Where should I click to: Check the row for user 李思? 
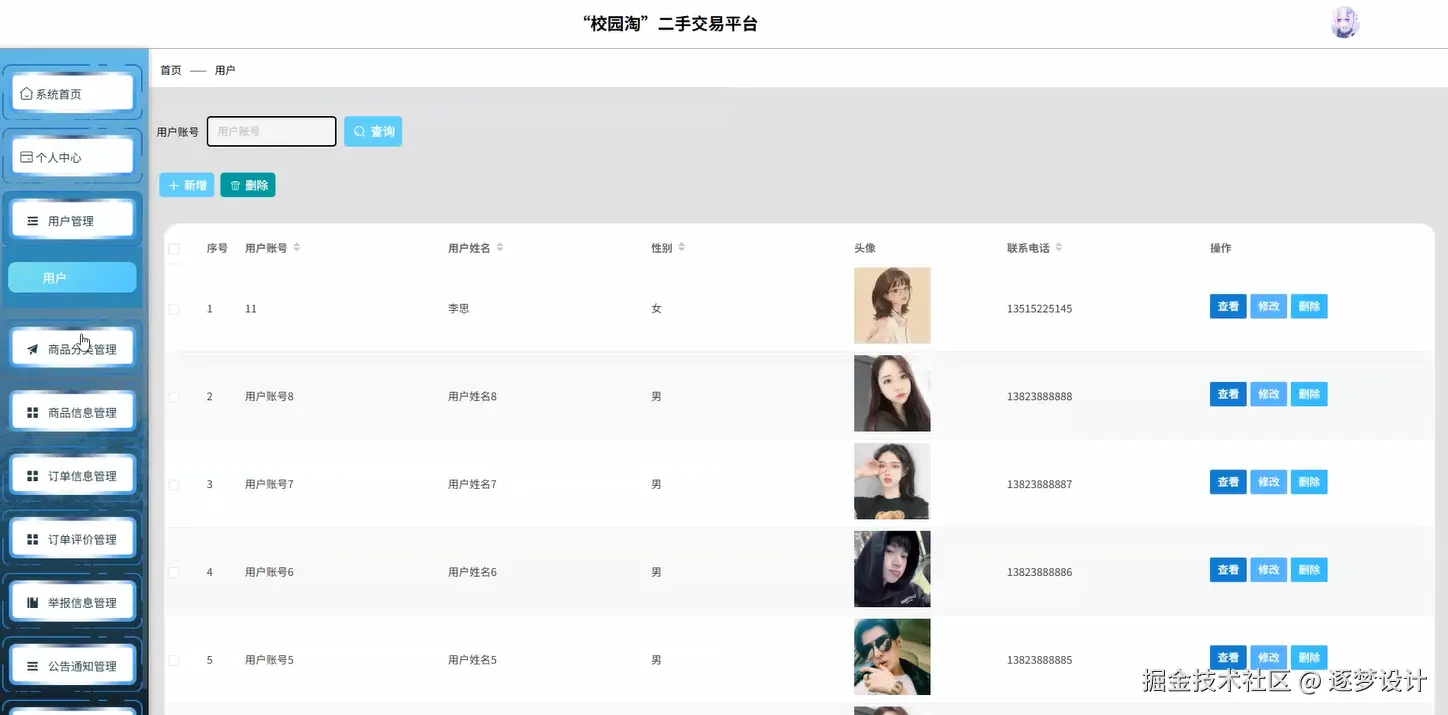click(x=174, y=309)
